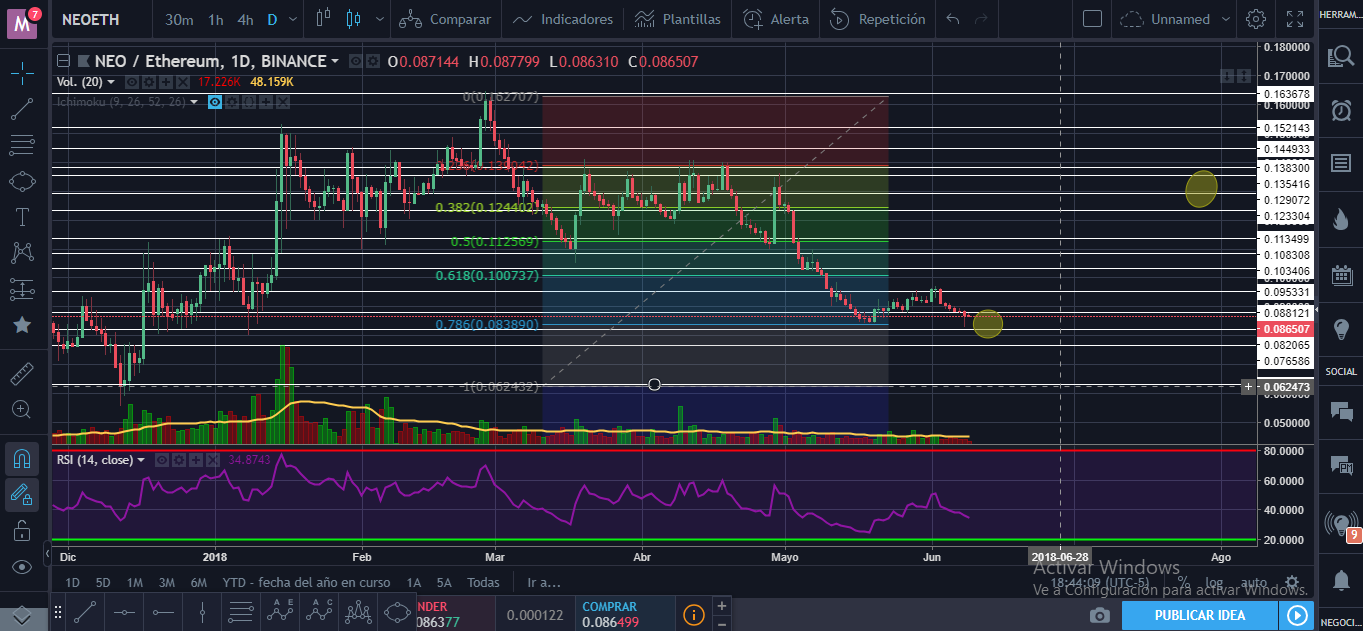1363x631 pixels.
Task: Select the ruler measure tool
Action: (x=22, y=374)
